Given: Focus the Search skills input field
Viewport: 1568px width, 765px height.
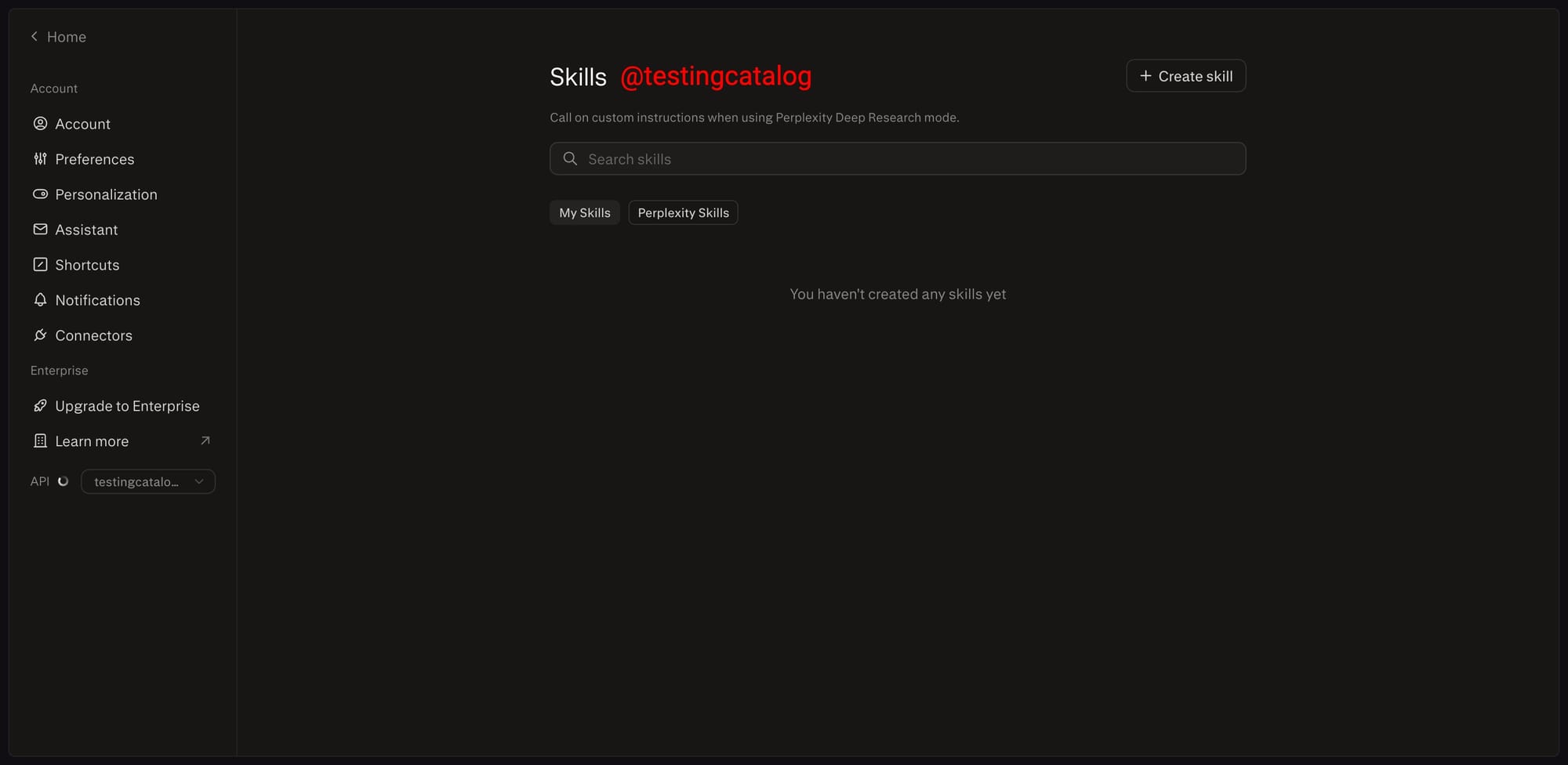Looking at the screenshot, I should pyautogui.click(x=898, y=159).
